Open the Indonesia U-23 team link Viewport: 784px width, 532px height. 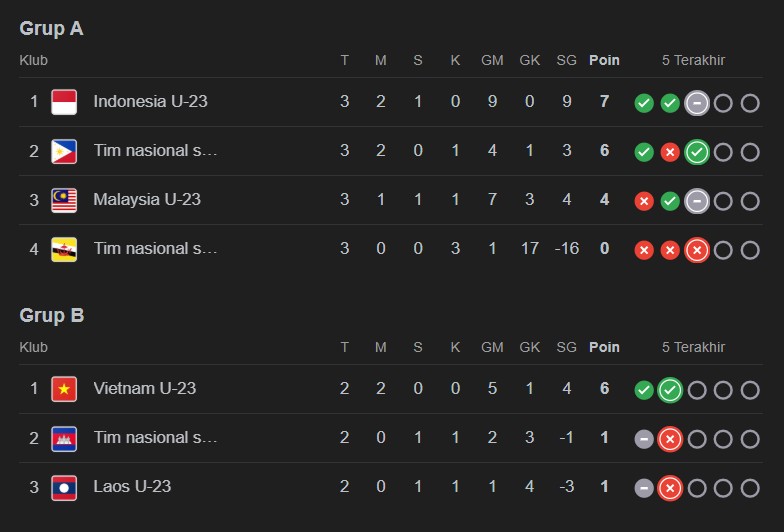point(150,101)
